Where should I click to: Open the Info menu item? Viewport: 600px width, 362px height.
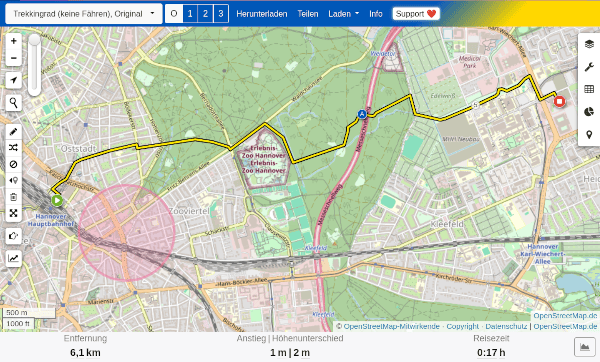point(376,14)
